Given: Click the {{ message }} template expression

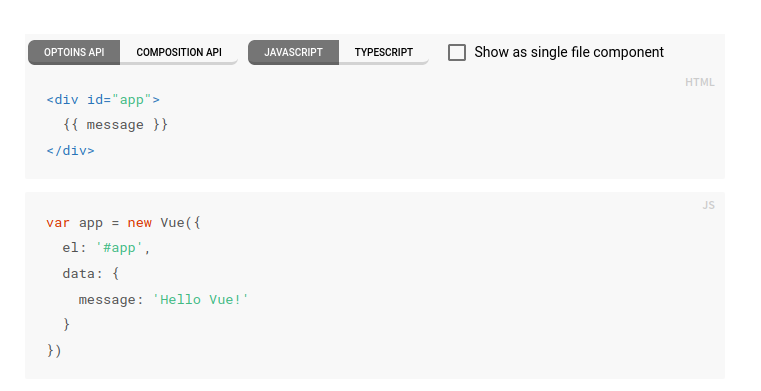Looking at the screenshot, I should click(x=115, y=125).
